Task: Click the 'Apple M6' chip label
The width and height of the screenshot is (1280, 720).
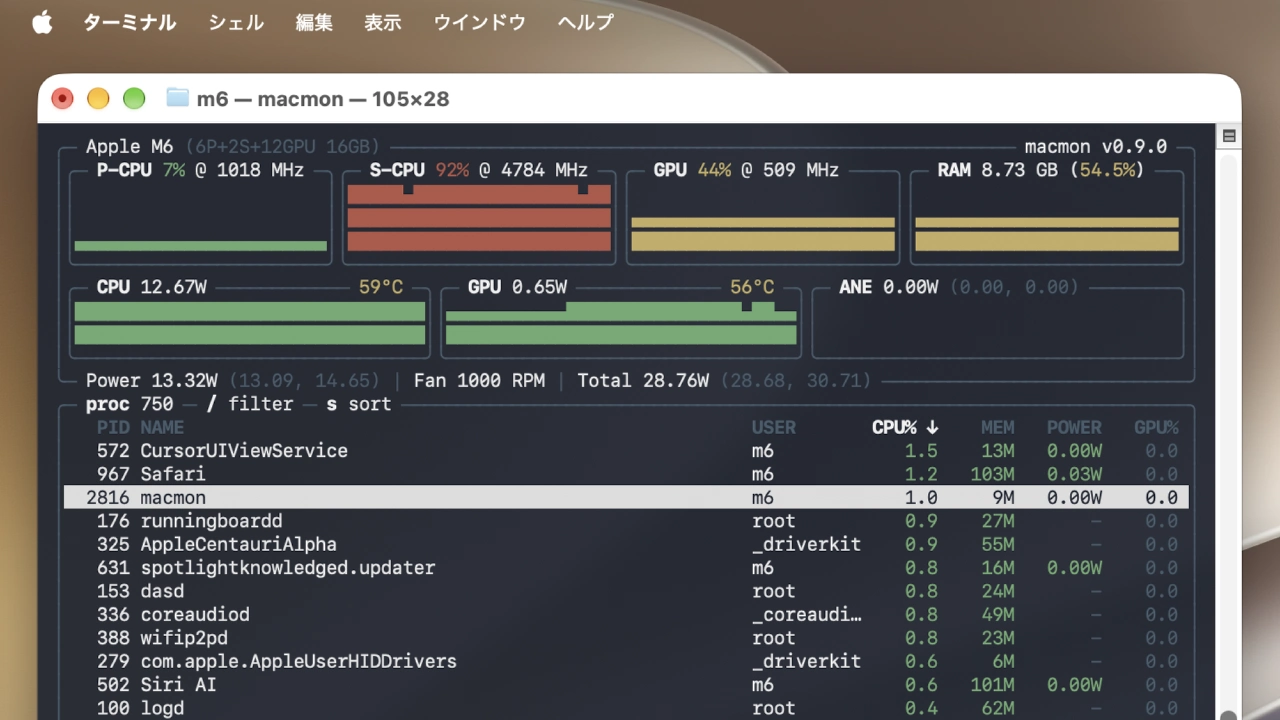Action: pyautogui.click(x=129, y=147)
